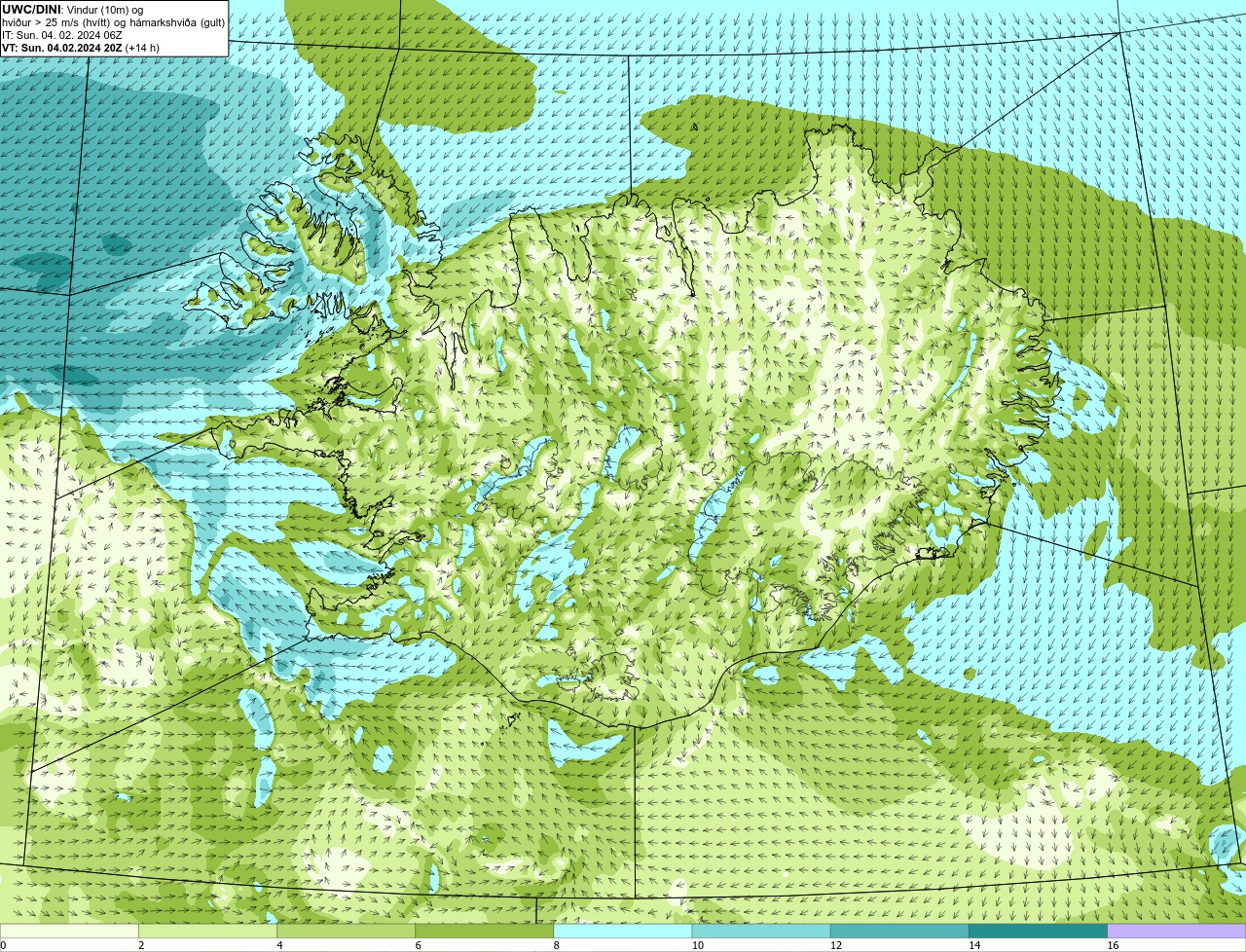This screenshot has height=952, width=1246.
Task: Click the purple legend segment above 16 m/s
Action: pyautogui.click(x=1177, y=931)
